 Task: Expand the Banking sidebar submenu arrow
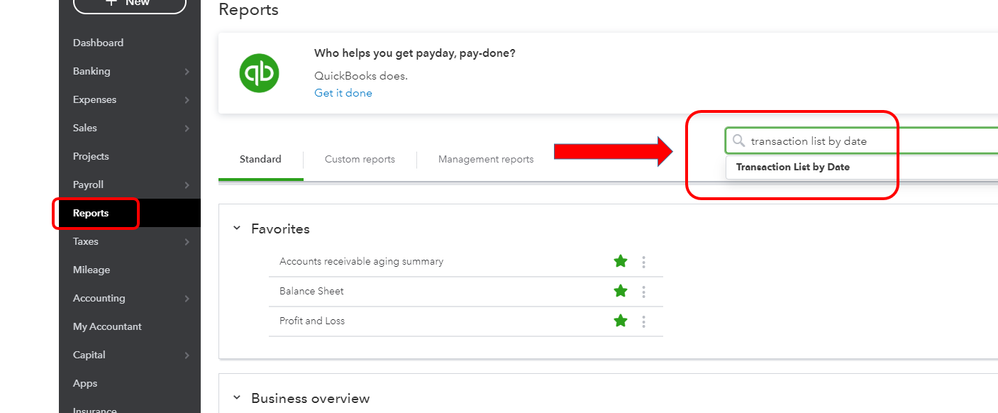tap(186, 72)
